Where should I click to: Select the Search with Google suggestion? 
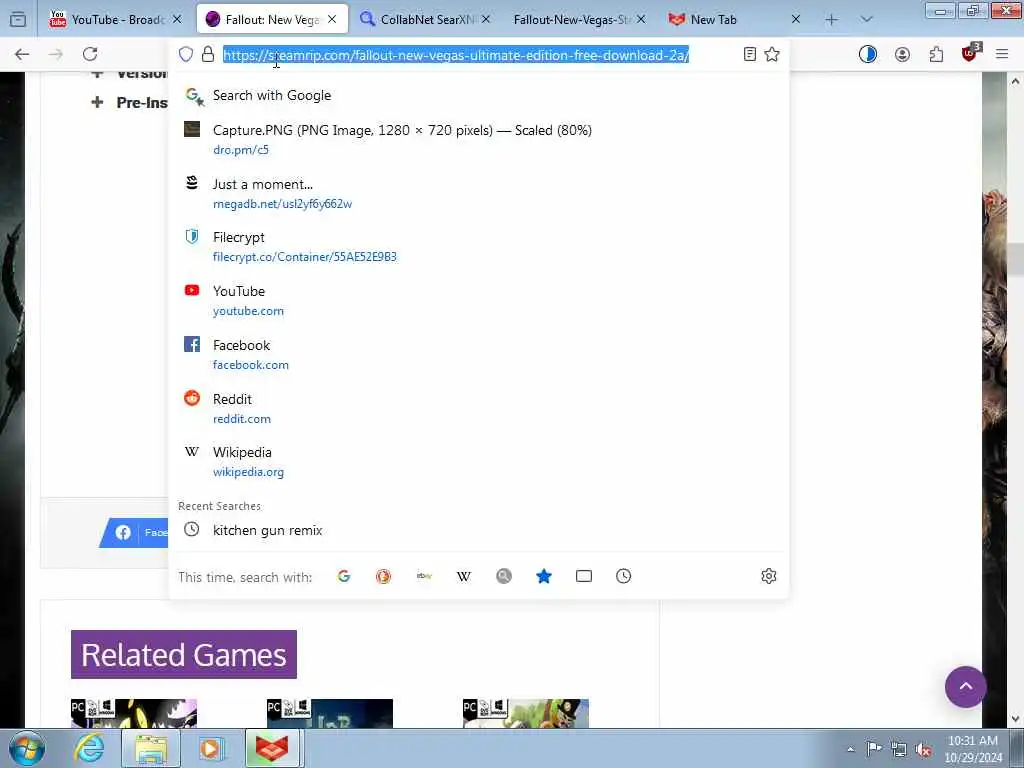[478, 95]
